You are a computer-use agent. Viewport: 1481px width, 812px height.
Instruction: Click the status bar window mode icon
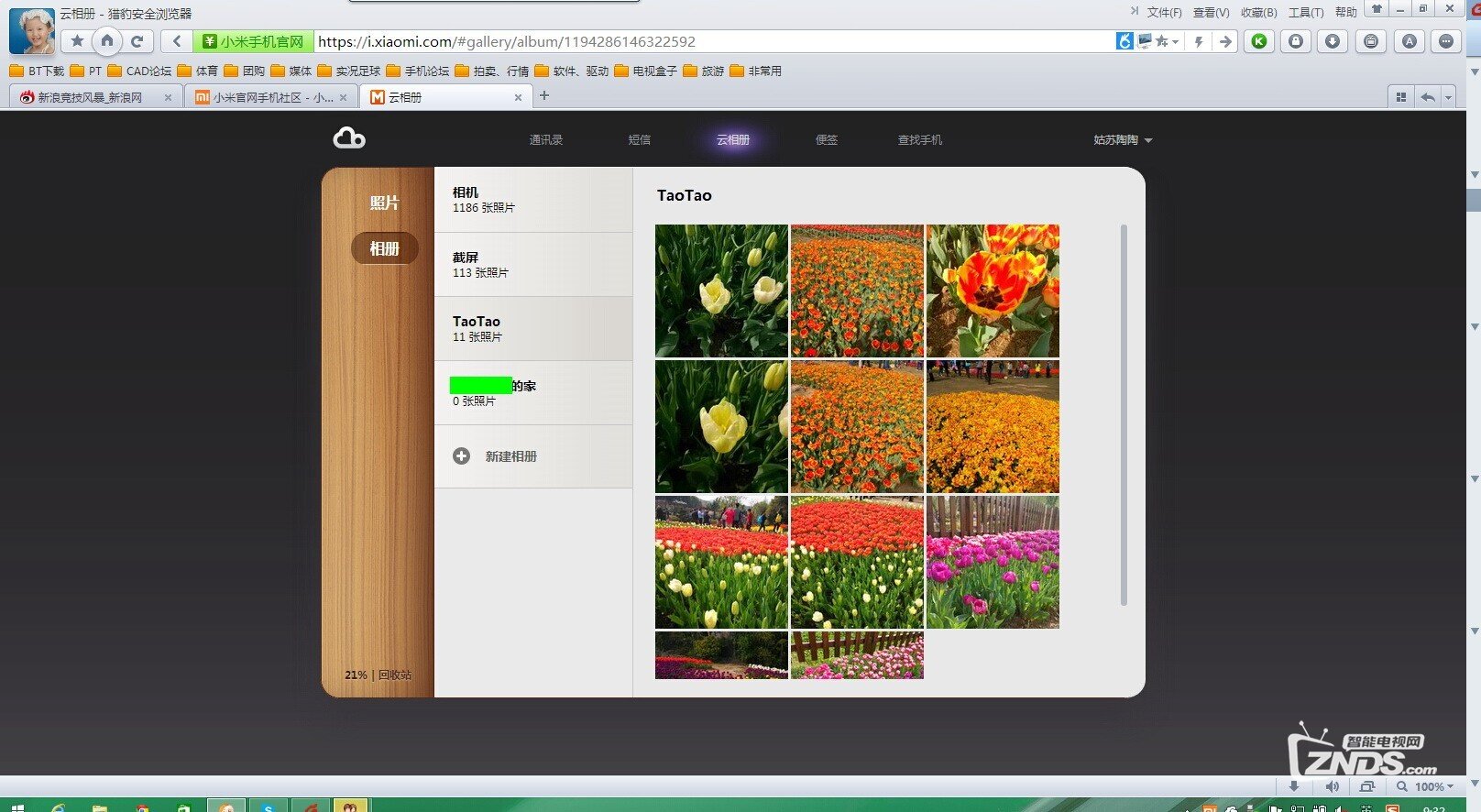tap(1367, 786)
